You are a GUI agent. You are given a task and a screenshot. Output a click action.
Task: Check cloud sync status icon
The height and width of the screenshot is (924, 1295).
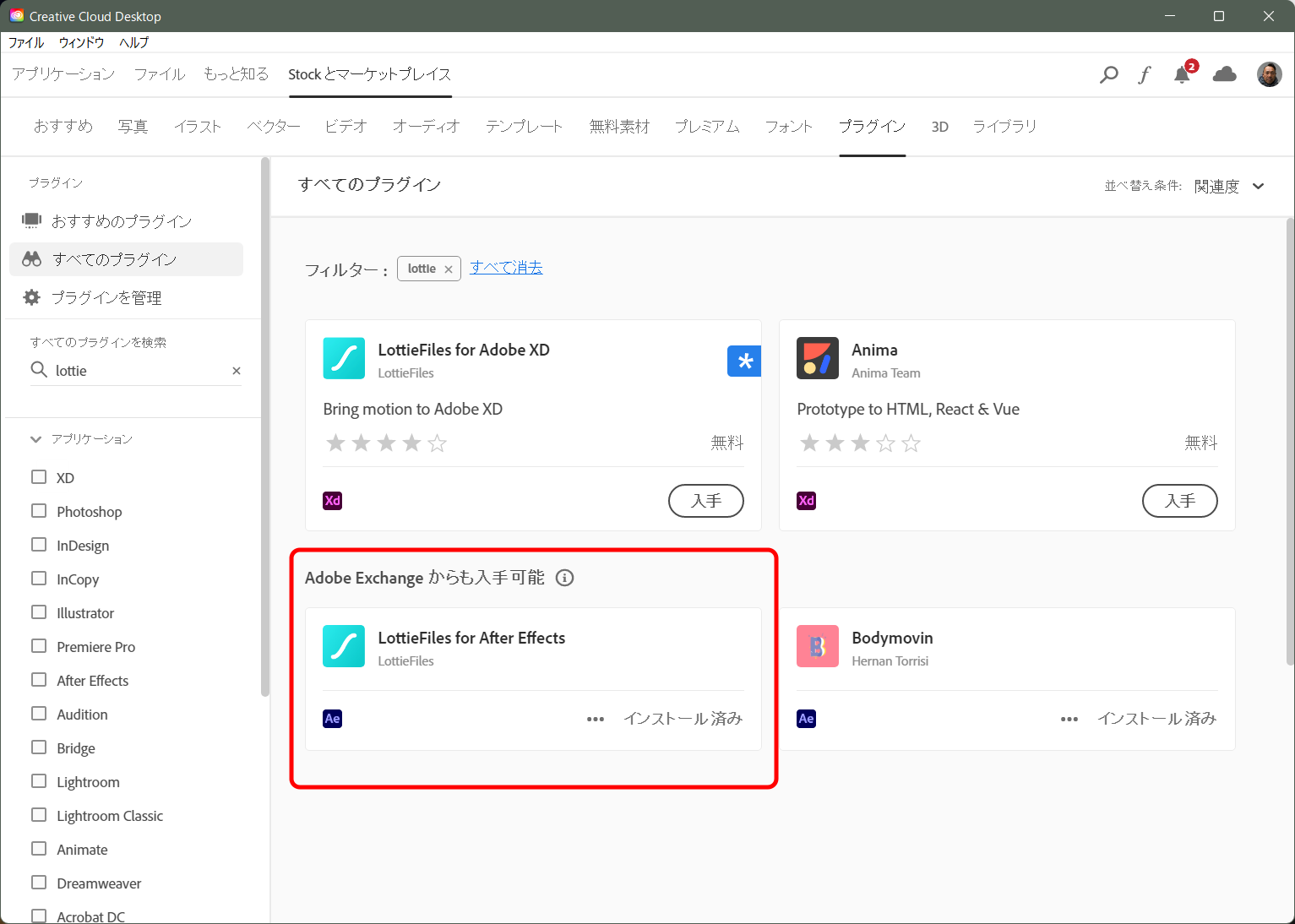click(x=1224, y=74)
